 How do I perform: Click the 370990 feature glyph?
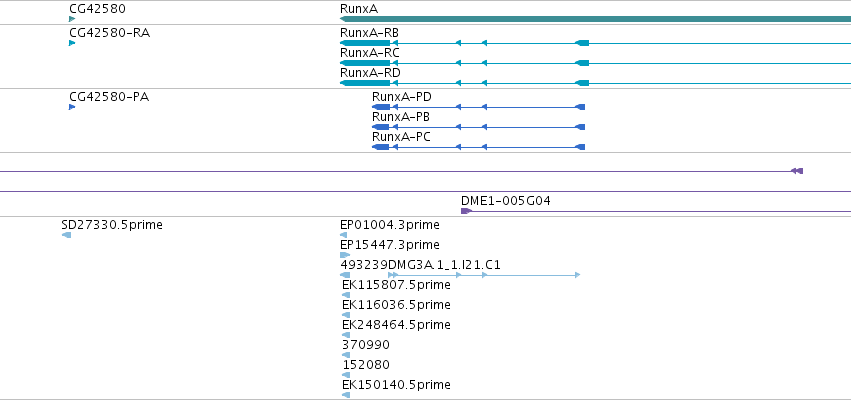click(346, 355)
